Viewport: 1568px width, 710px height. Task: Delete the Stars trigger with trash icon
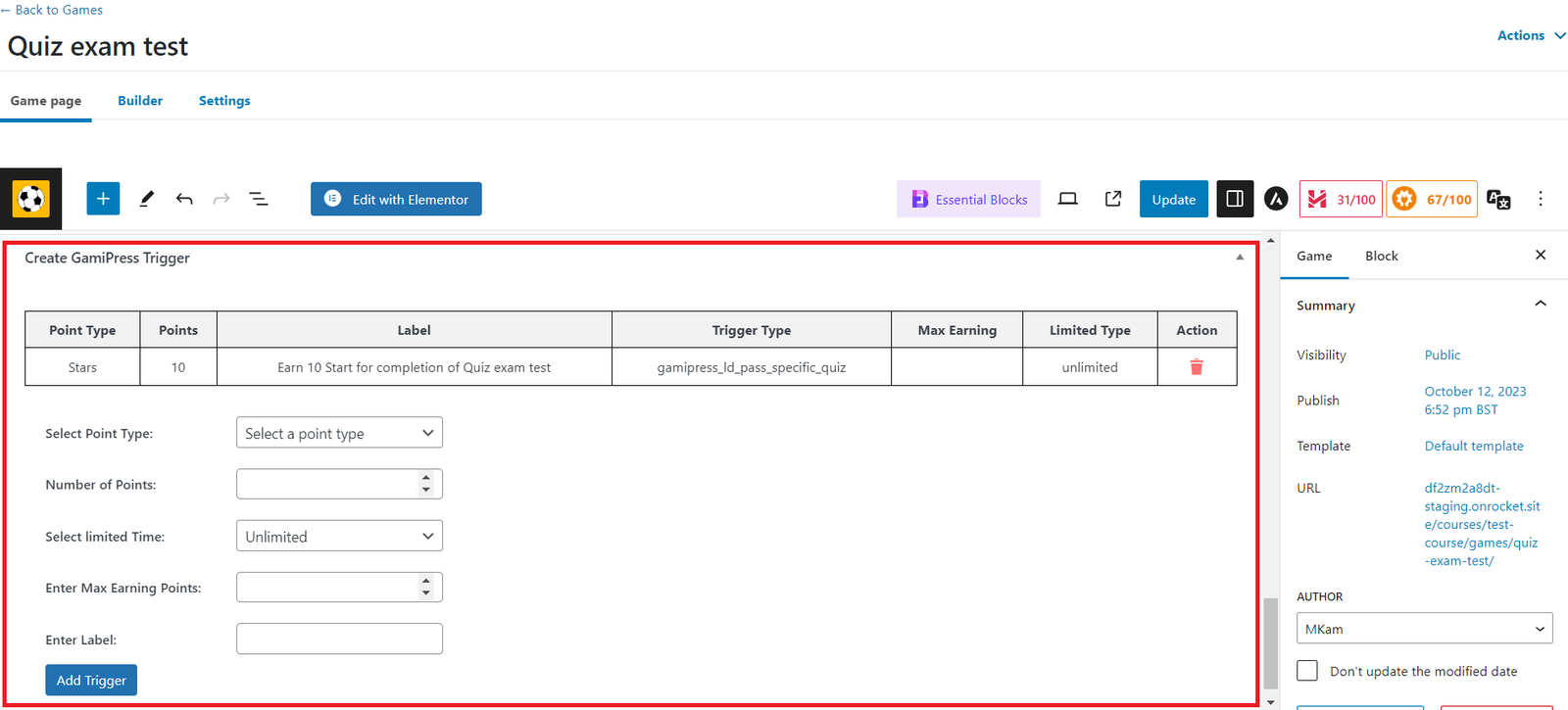(x=1197, y=367)
